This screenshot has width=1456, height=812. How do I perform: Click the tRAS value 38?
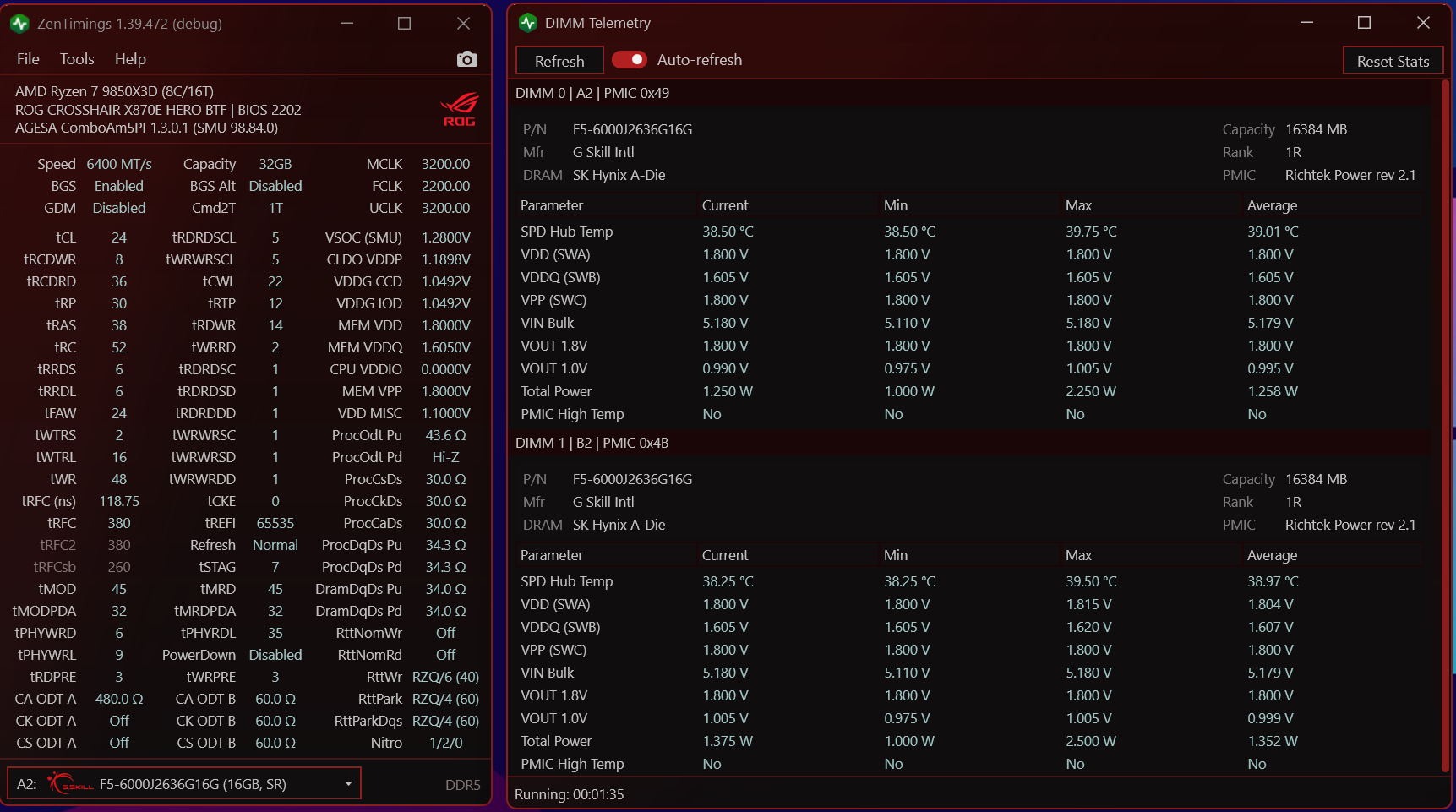pos(119,325)
